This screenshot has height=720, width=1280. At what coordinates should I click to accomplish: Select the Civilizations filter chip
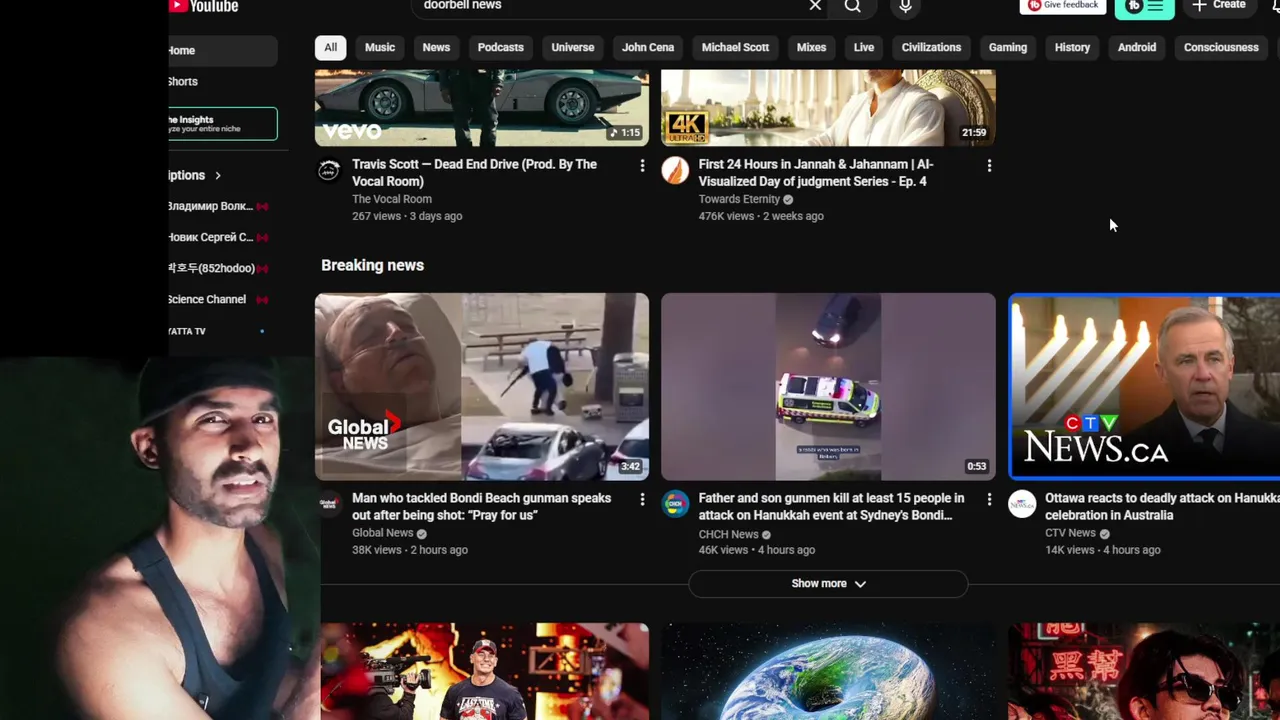(931, 47)
